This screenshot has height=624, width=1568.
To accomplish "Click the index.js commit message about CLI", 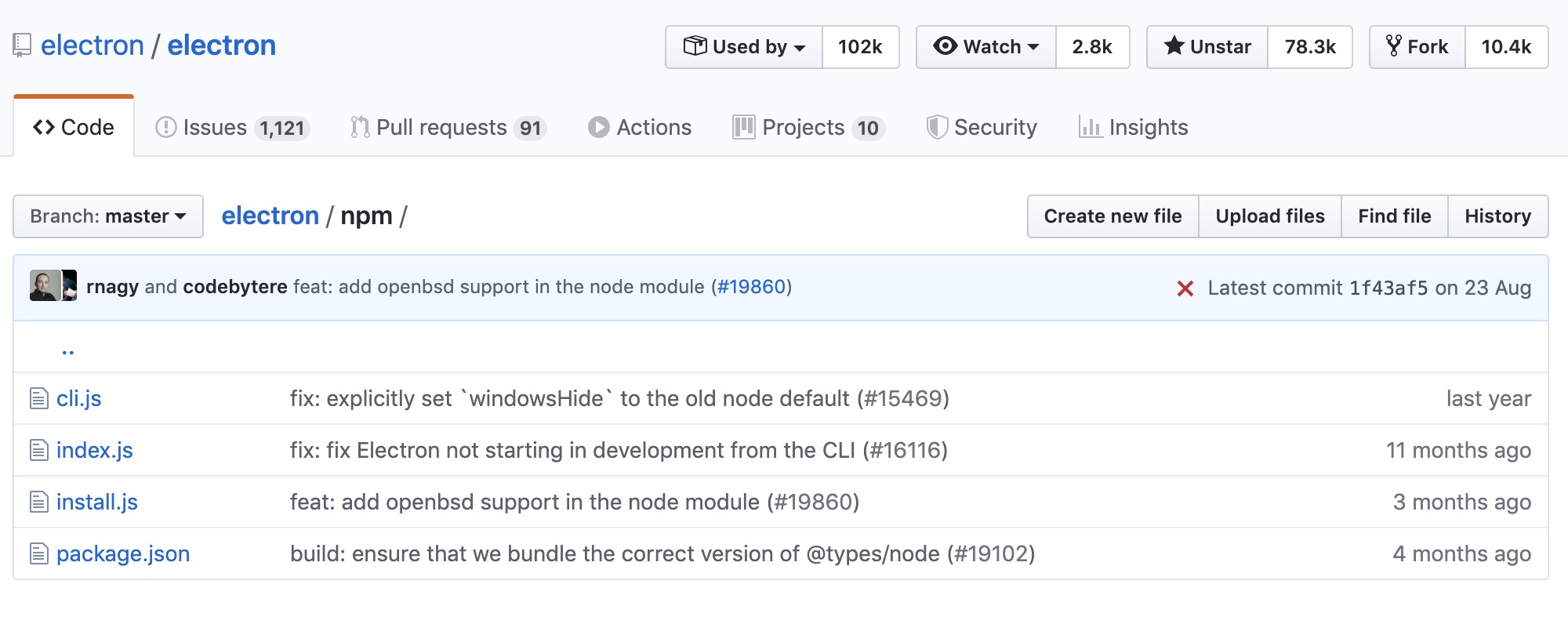I will tap(619, 451).
